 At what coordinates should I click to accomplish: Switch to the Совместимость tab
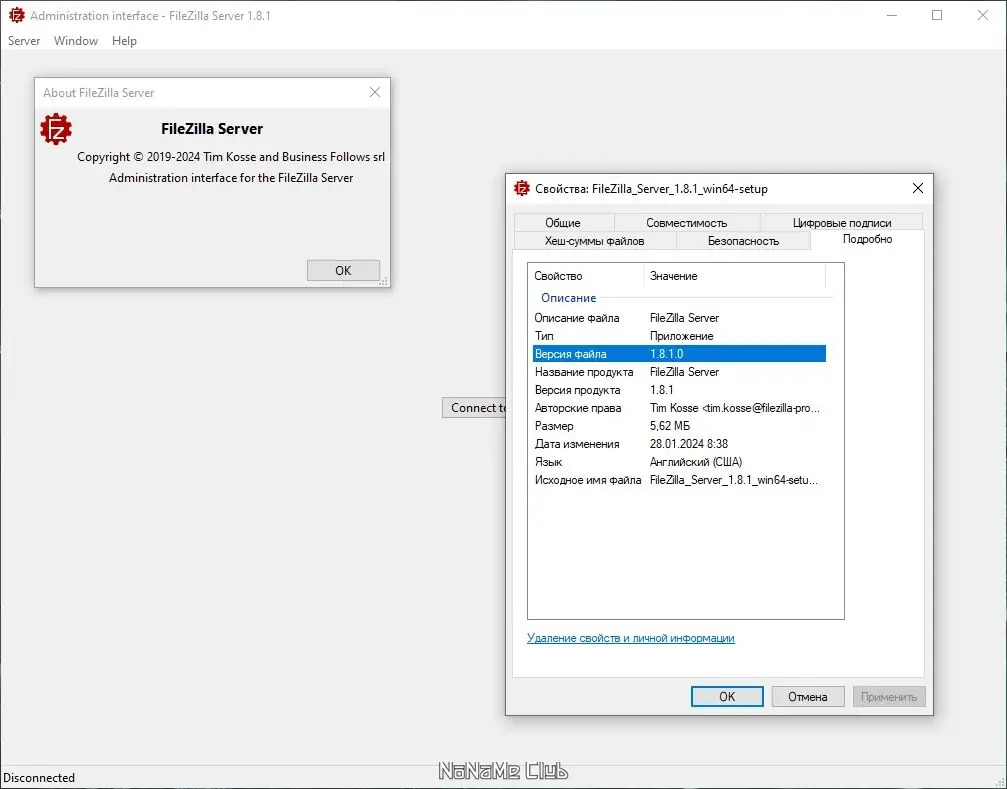[x=687, y=223]
